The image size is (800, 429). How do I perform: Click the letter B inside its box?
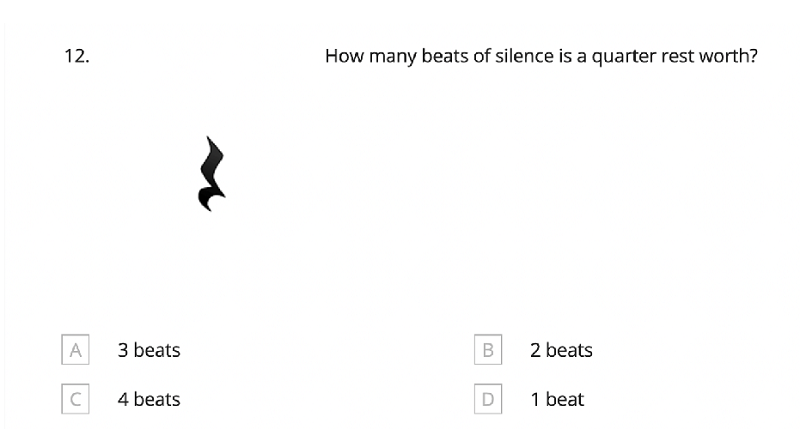pos(488,350)
